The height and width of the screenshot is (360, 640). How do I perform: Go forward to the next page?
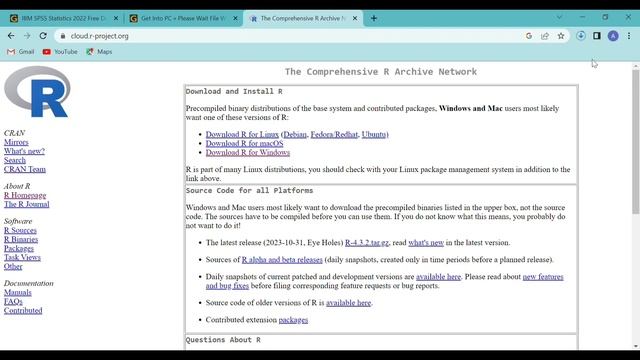[27, 36]
